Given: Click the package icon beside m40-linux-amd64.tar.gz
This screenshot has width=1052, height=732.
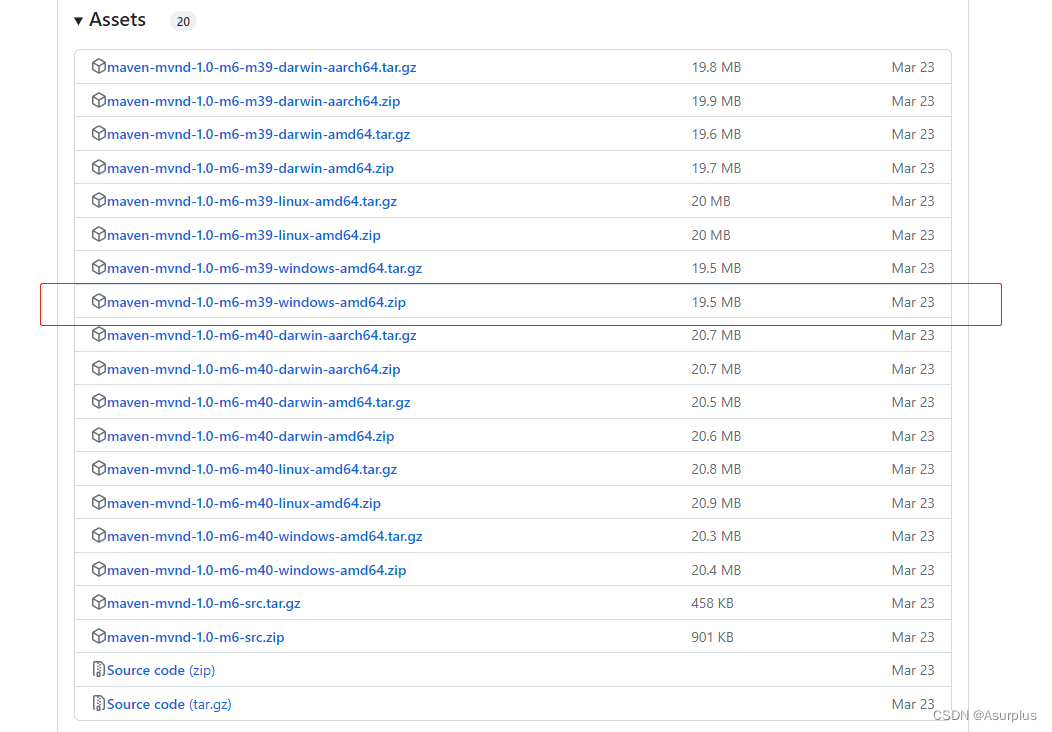Looking at the screenshot, I should (99, 468).
